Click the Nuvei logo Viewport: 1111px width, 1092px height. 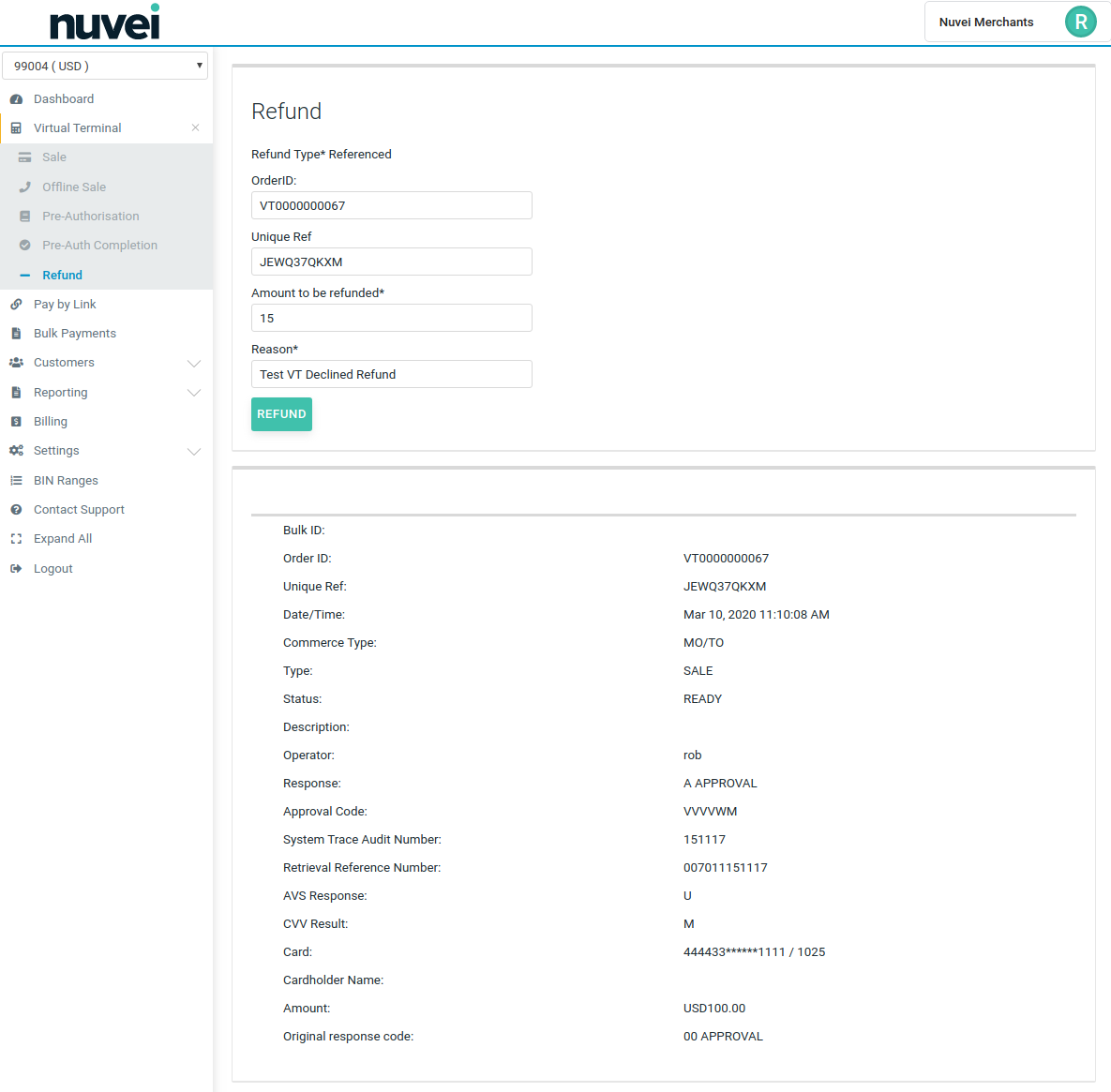(105, 22)
